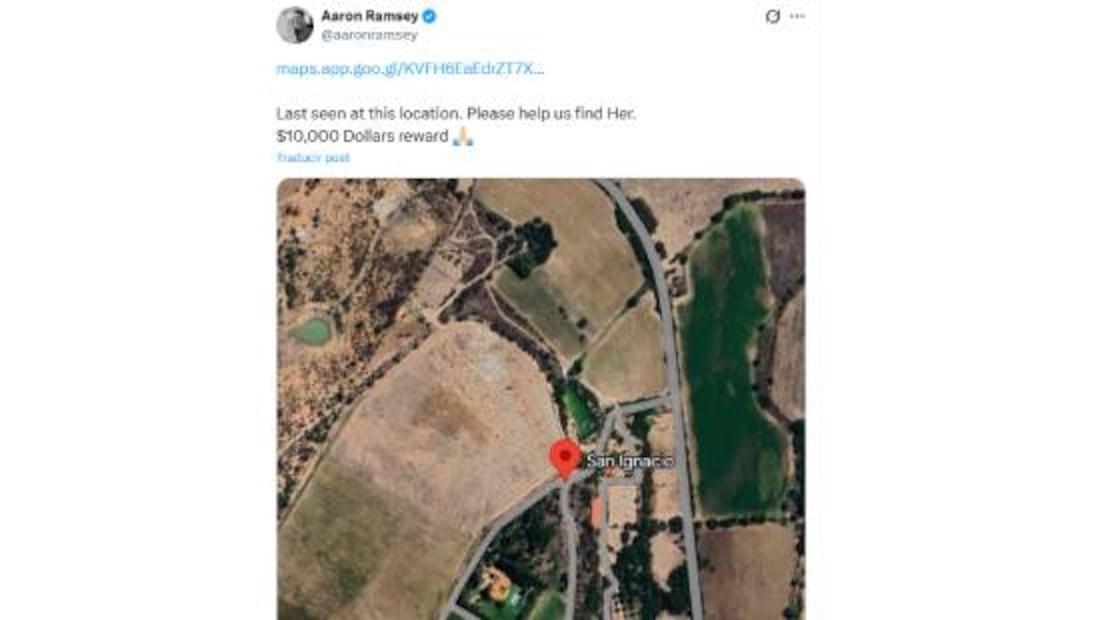The image size is (1100, 620).
Task: Click Aaron Ramsey's profile avatar
Action: point(295,25)
